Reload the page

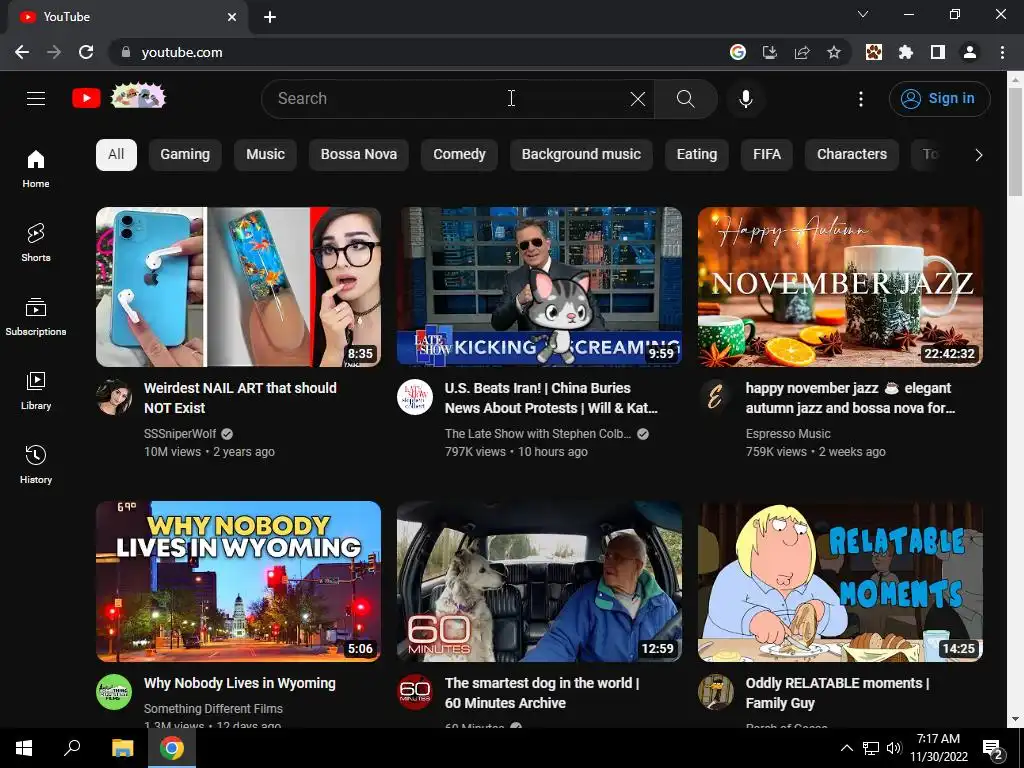pos(86,52)
